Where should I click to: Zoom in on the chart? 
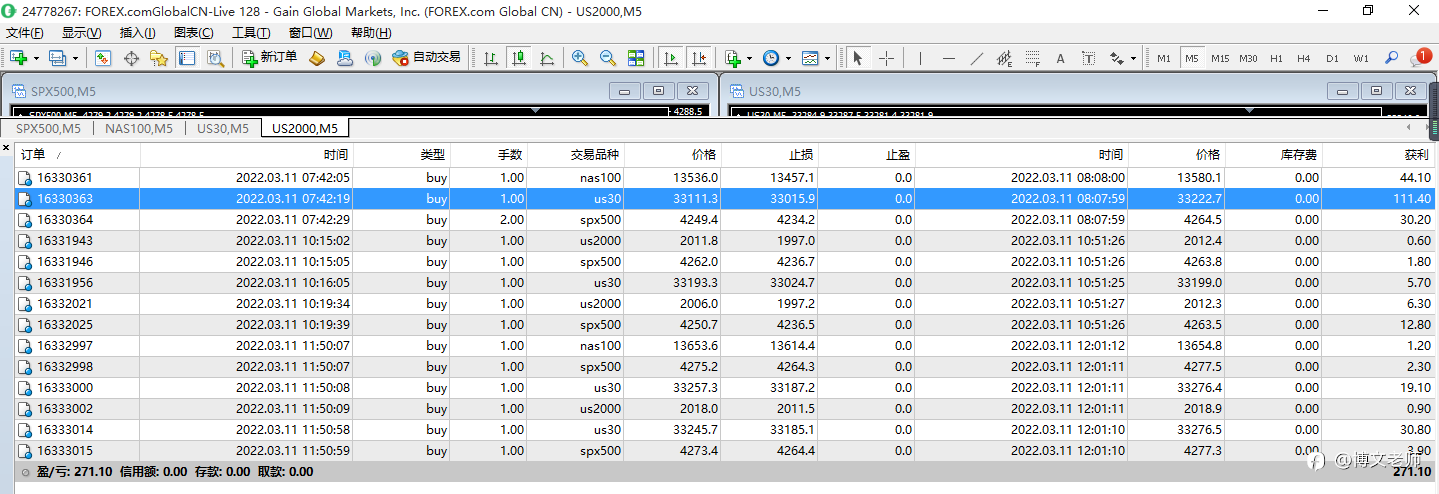coord(580,58)
